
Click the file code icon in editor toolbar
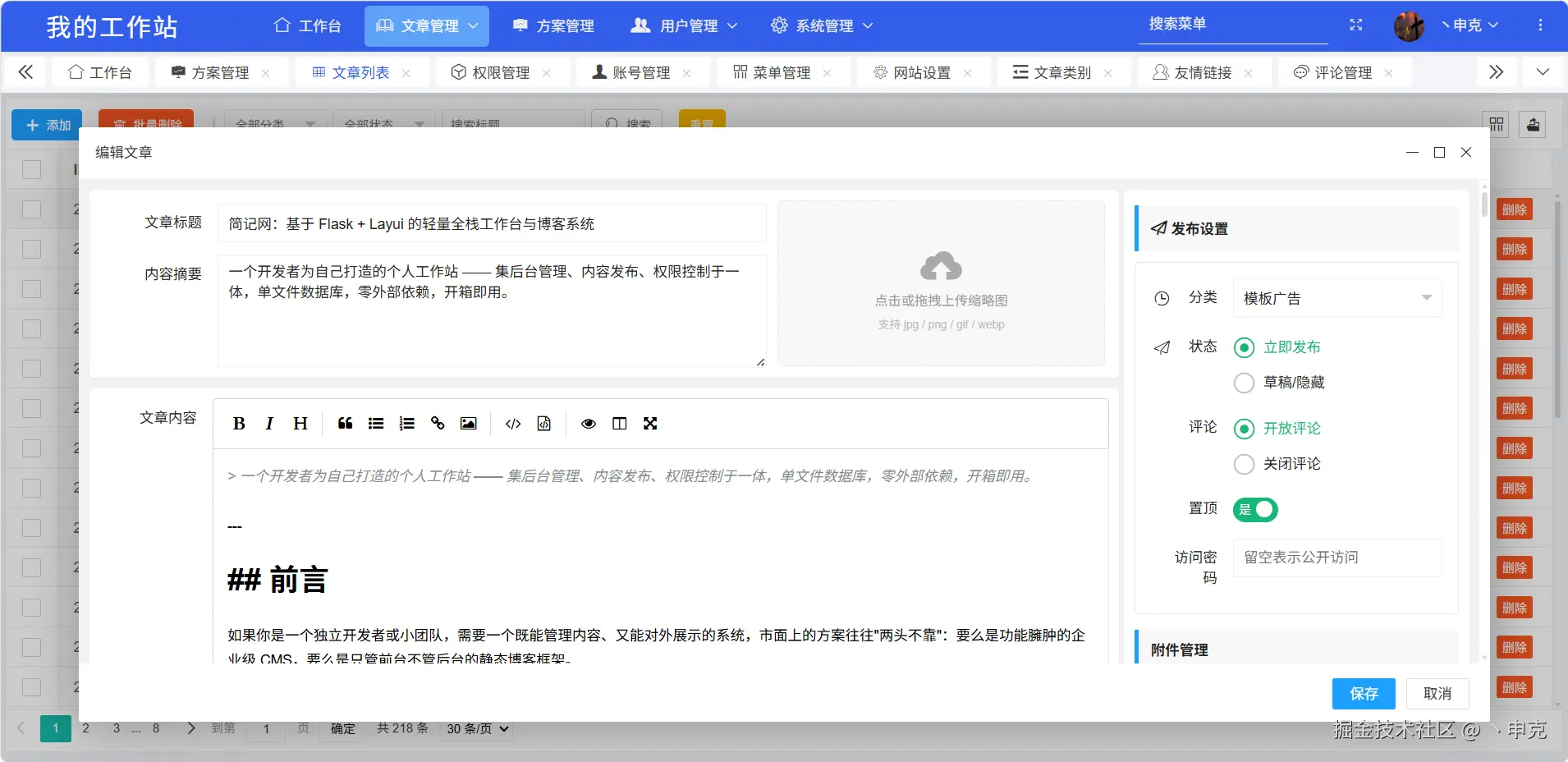pyautogui.click(x=543, y=424)
